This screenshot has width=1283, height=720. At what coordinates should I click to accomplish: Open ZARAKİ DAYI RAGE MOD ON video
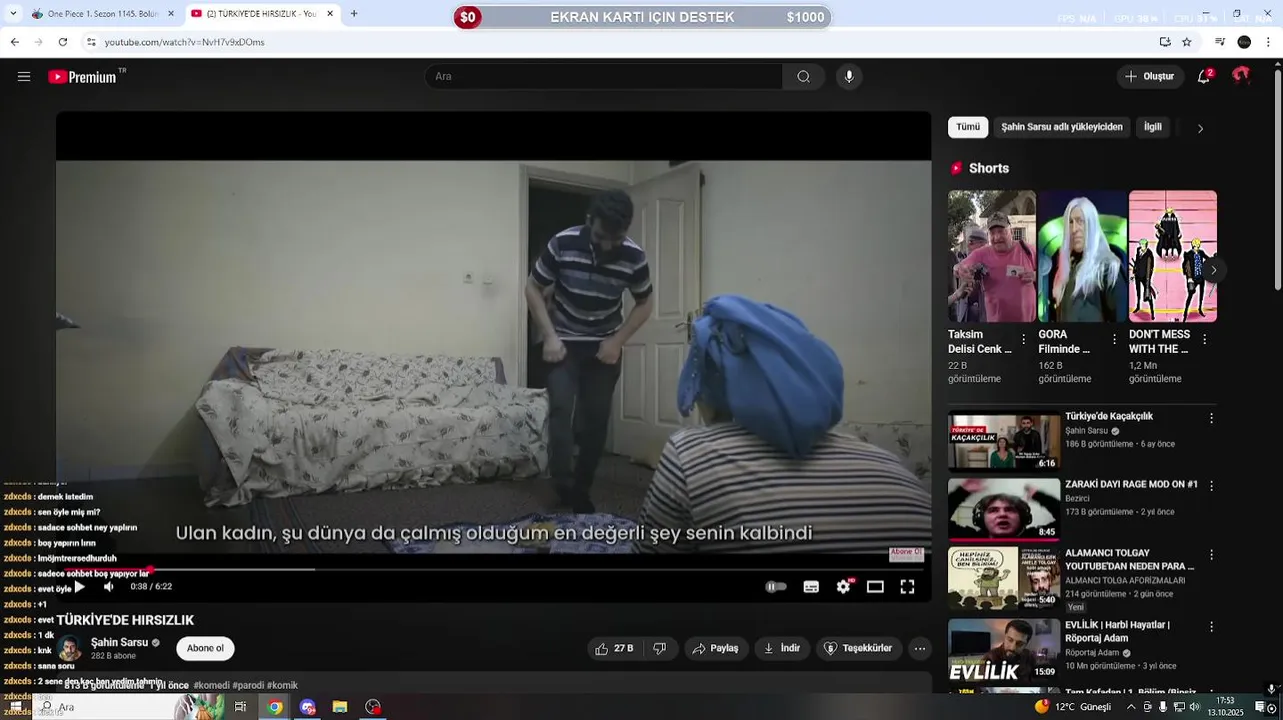click(1004, 509)
